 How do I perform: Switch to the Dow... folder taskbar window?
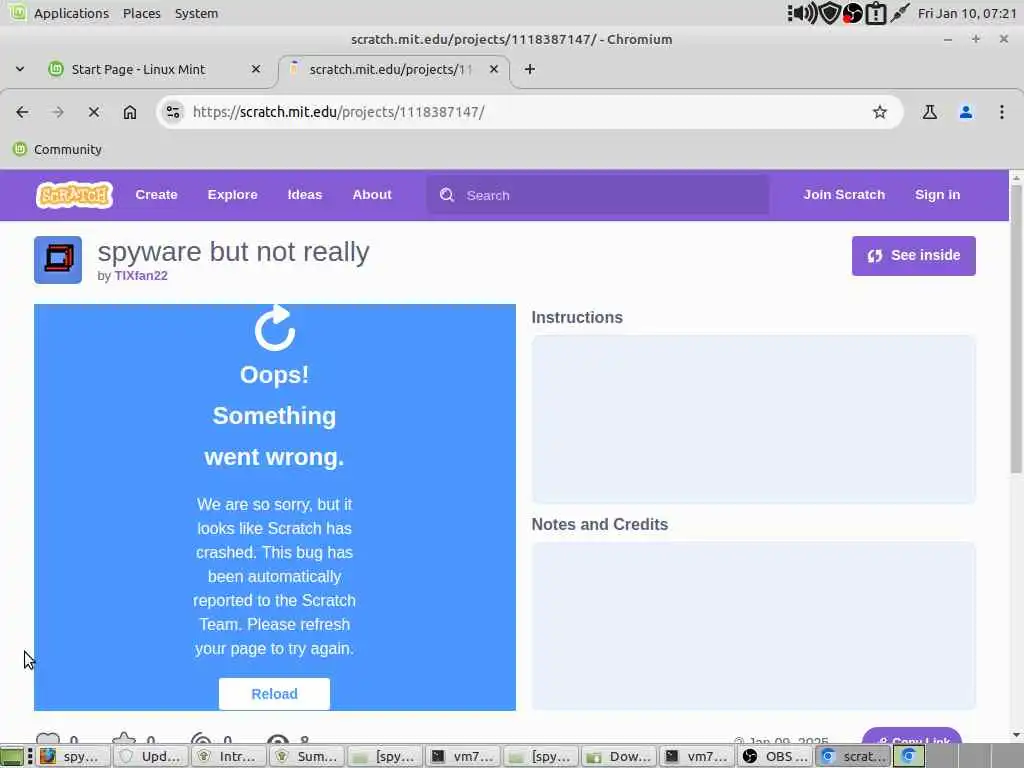point(618,756)
